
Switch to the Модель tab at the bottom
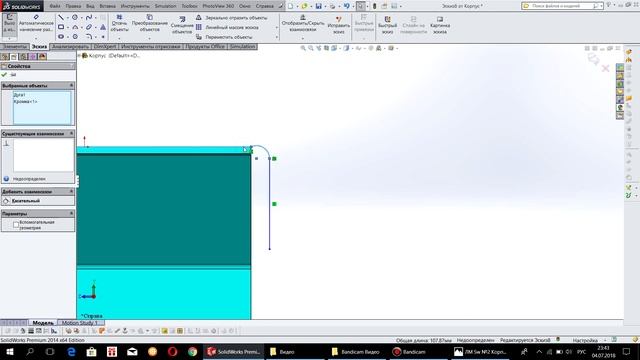[43, 322]
